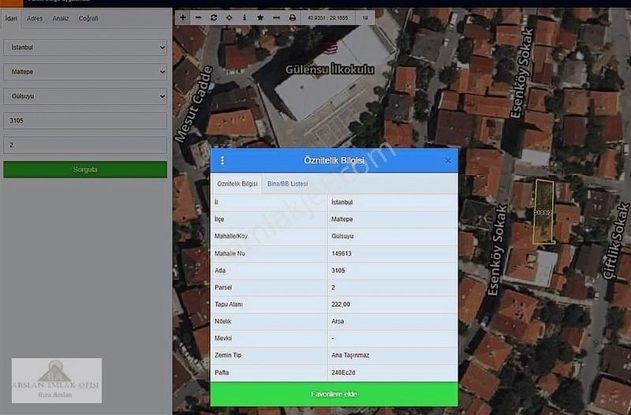Click the Mahalle/Köy value Gülsuyu in table

(x=342, y=236)
